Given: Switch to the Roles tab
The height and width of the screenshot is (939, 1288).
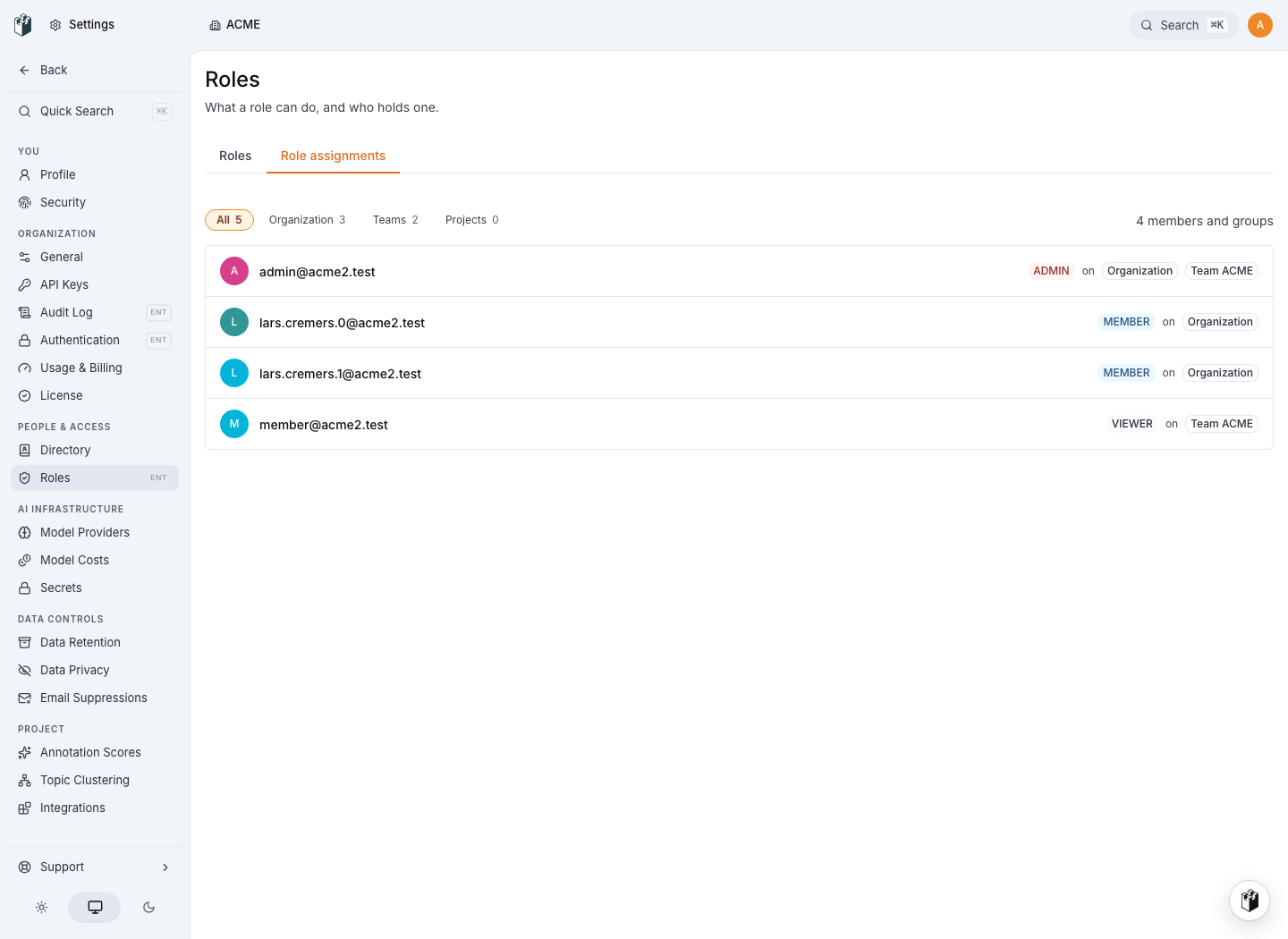Looking at the screenshot, I should pyautogui.click(x=235, y=156).
